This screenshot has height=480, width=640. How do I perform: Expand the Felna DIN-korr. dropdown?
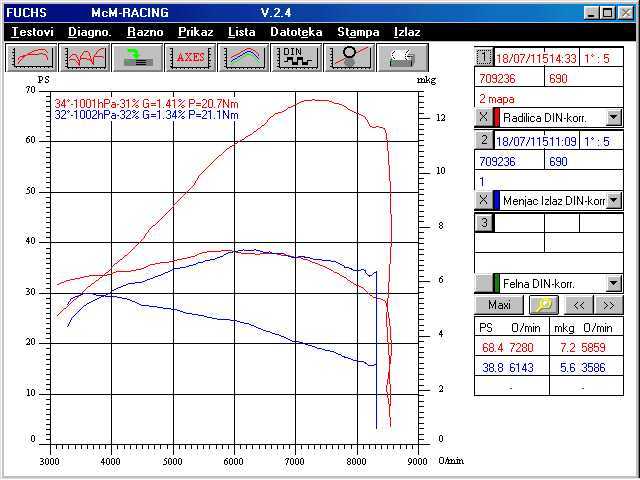pyautogui.click(x=614, y=283)
